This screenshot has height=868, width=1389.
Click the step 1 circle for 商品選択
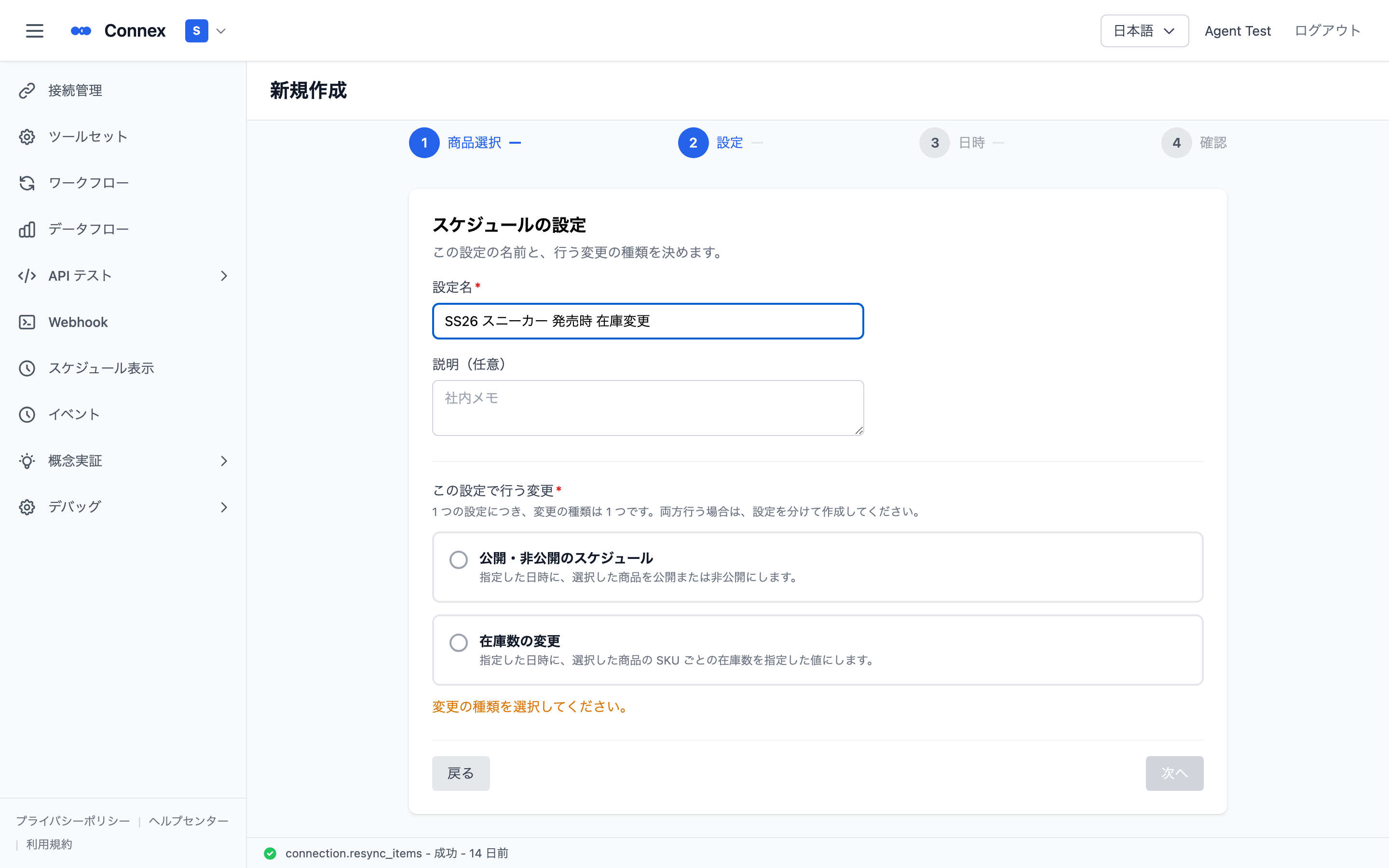pyautogui.click(x=424, y=142)
